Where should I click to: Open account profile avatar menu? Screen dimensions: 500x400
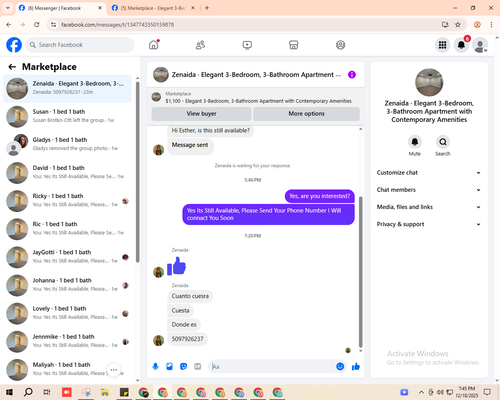click(480, 45)
